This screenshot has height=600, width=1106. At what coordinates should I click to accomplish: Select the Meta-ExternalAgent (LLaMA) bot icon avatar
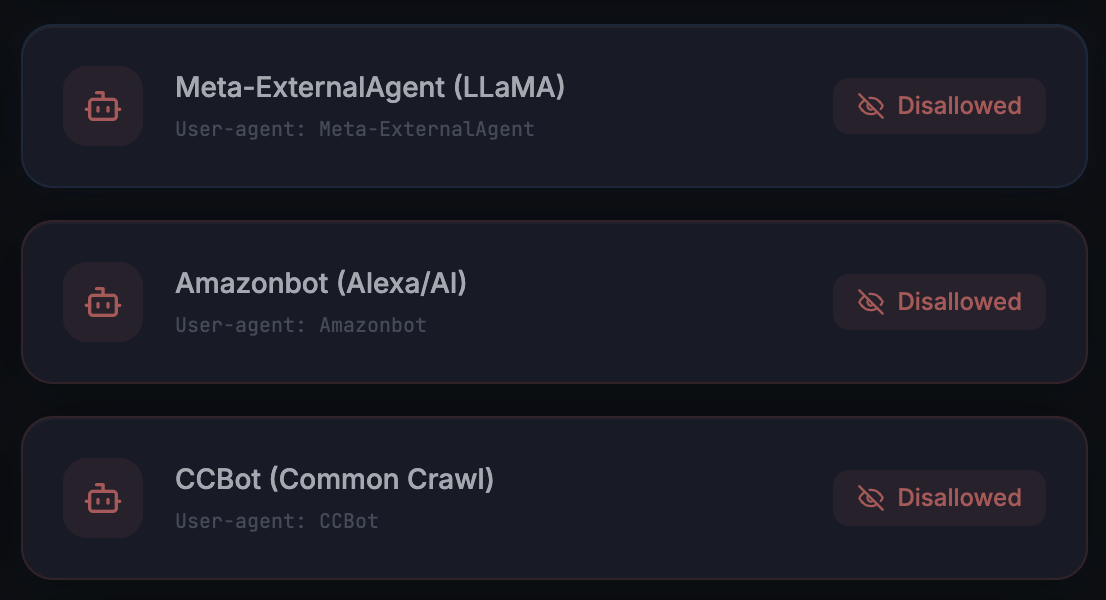(103, 106)
